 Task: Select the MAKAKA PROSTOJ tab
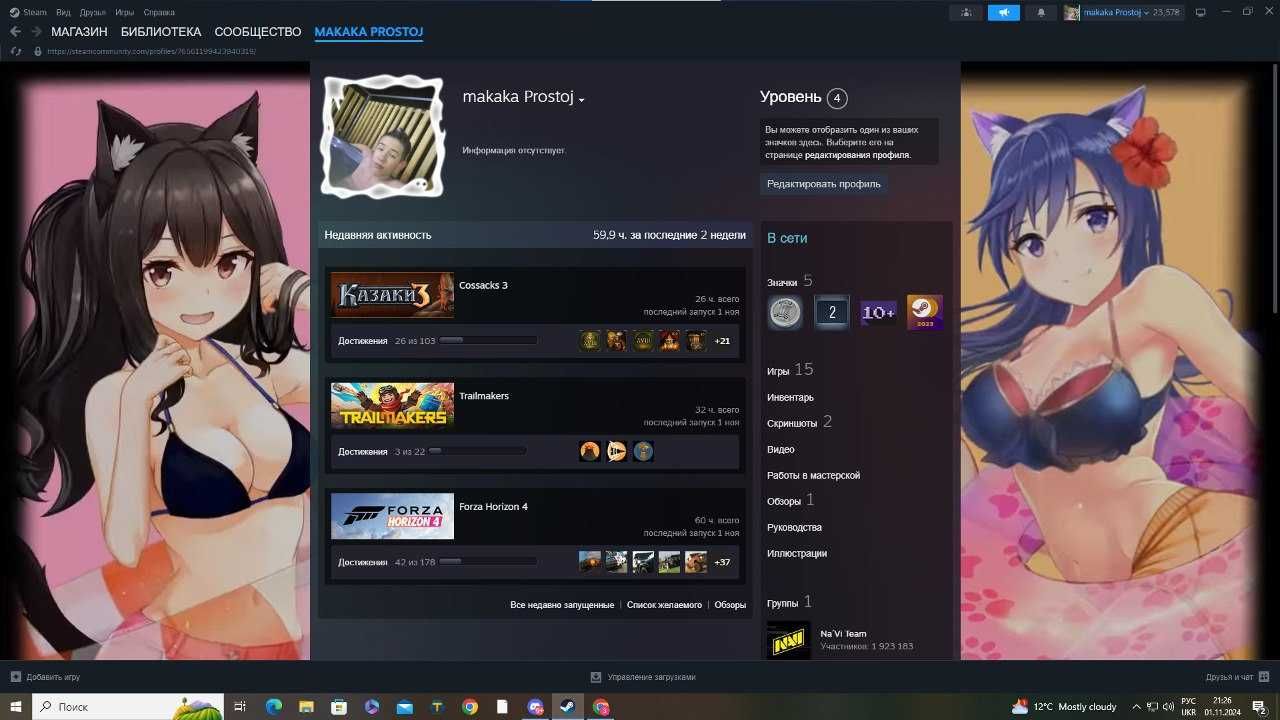369,32
